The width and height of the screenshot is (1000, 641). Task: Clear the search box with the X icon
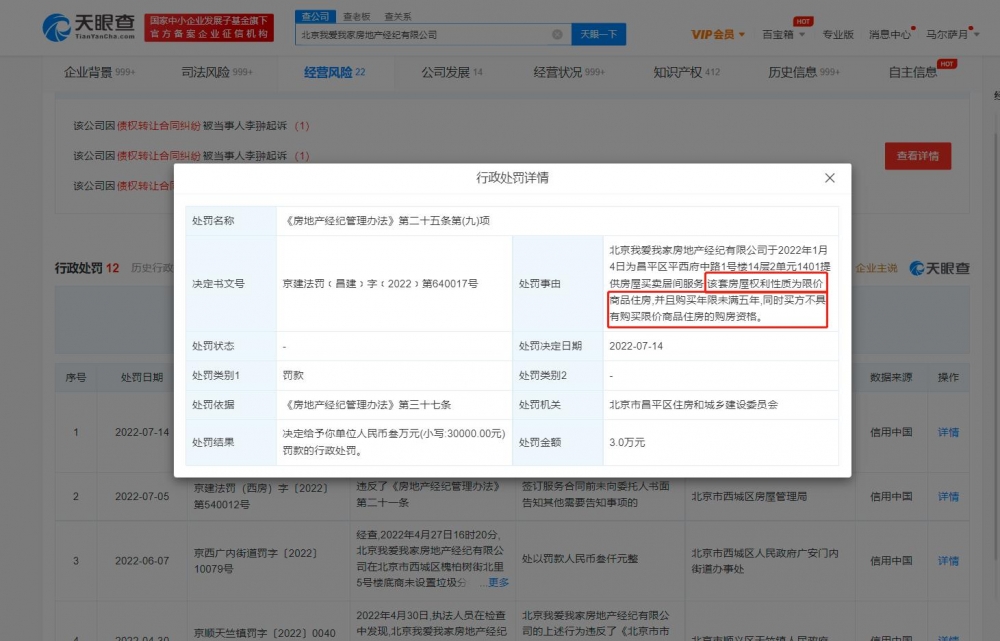(x=557, y=34)
